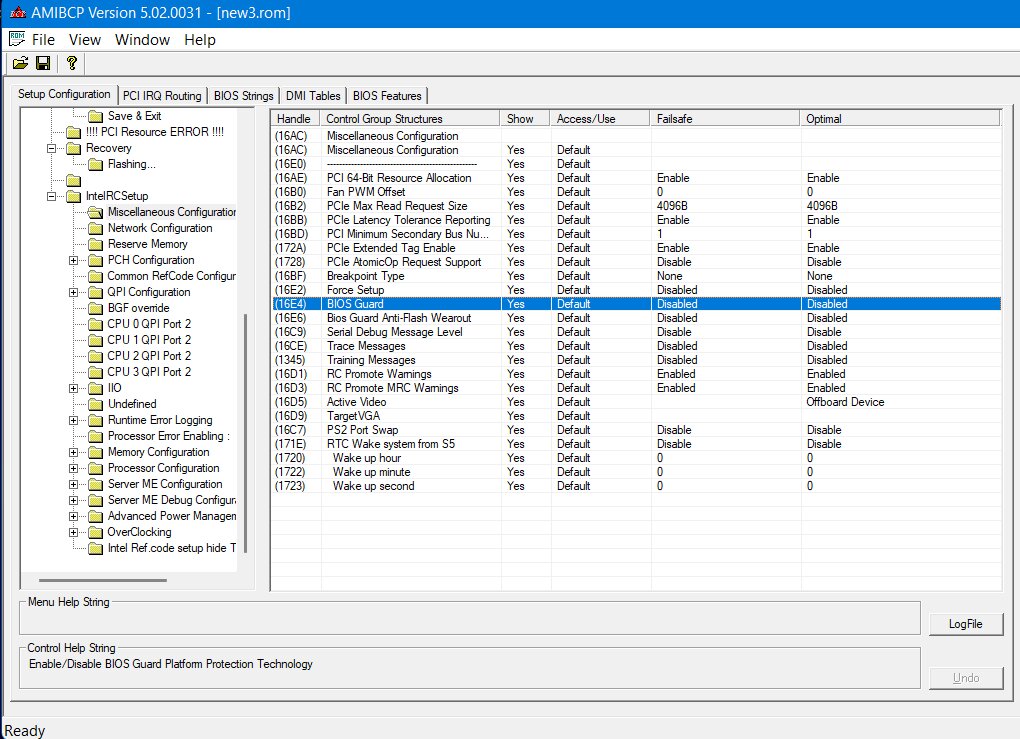Collapse the IntelRCSetup tree node
Viewport: 1020px width, 739px height.
coord(51,196)
